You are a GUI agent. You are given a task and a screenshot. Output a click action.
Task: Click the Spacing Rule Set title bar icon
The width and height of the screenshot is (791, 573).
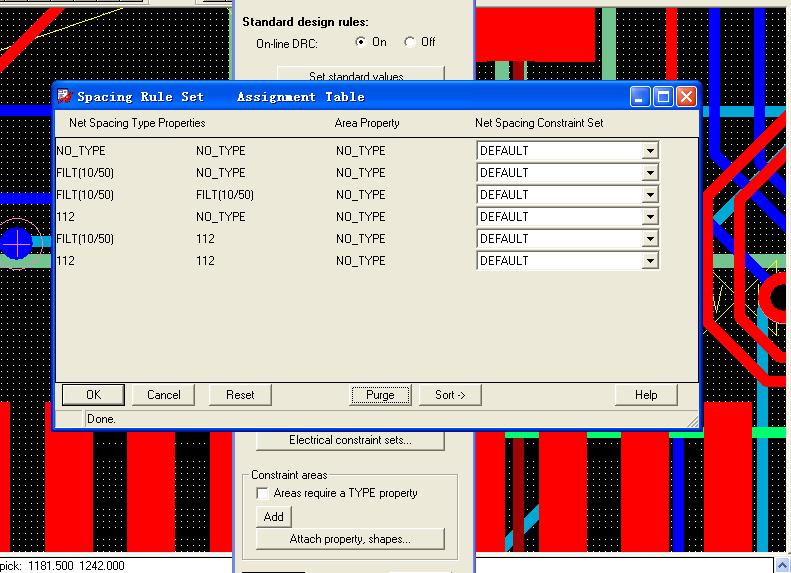(65, 96)
